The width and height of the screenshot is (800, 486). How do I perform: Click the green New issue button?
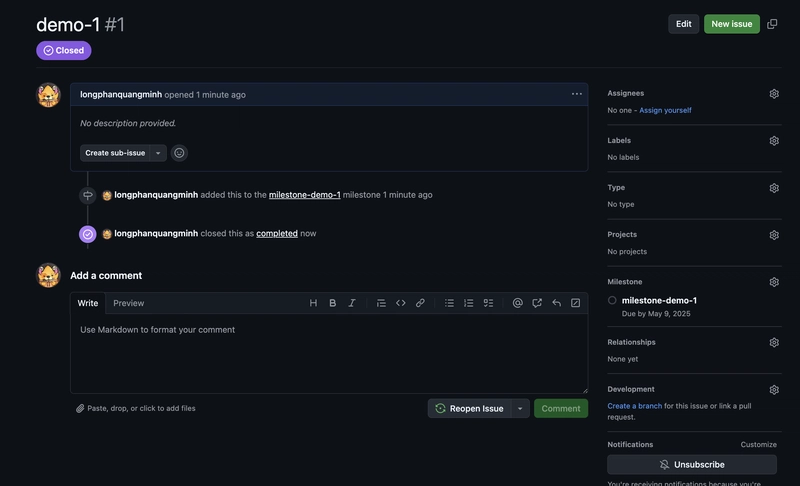tap(731, 24)
